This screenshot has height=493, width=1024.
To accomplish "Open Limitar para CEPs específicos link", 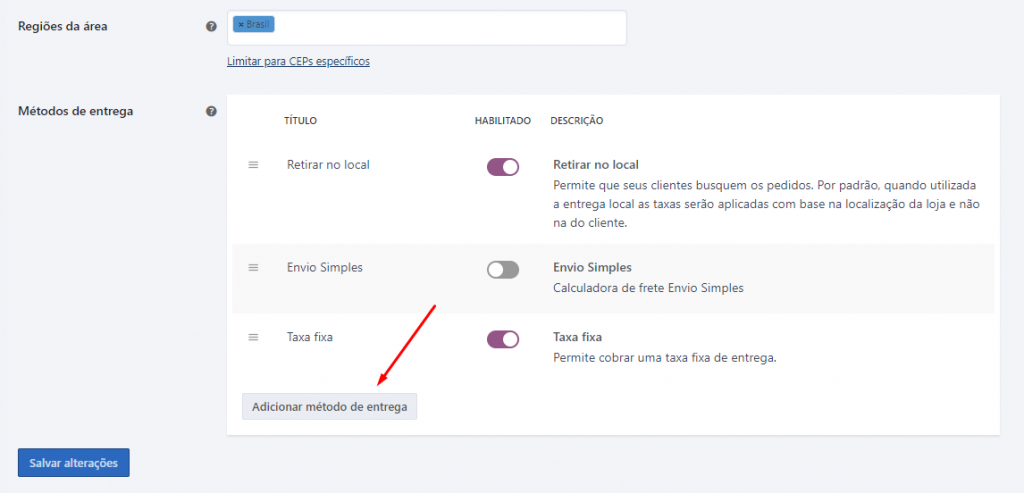I will coord(298,61).
